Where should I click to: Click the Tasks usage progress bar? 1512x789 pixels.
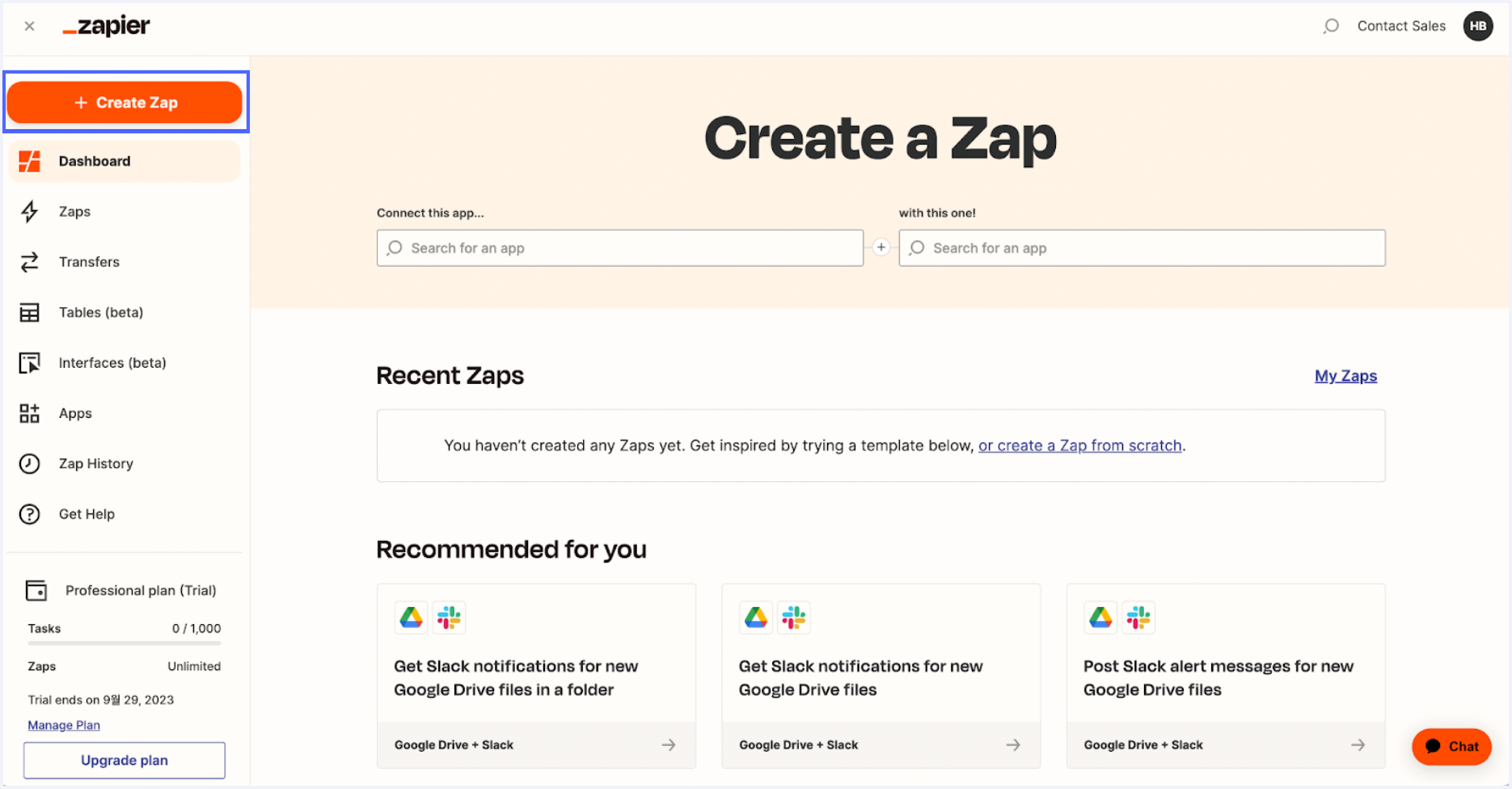(x=124, y=643)
